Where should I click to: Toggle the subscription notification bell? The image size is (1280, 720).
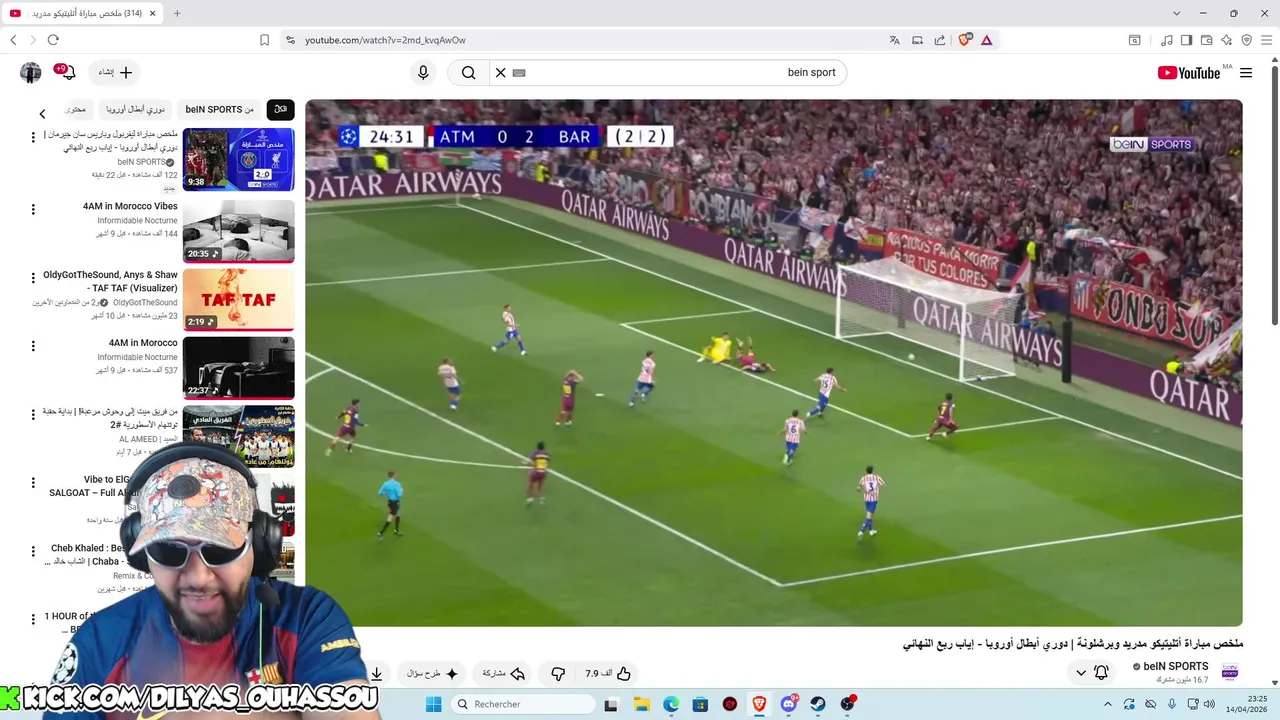1101,673
